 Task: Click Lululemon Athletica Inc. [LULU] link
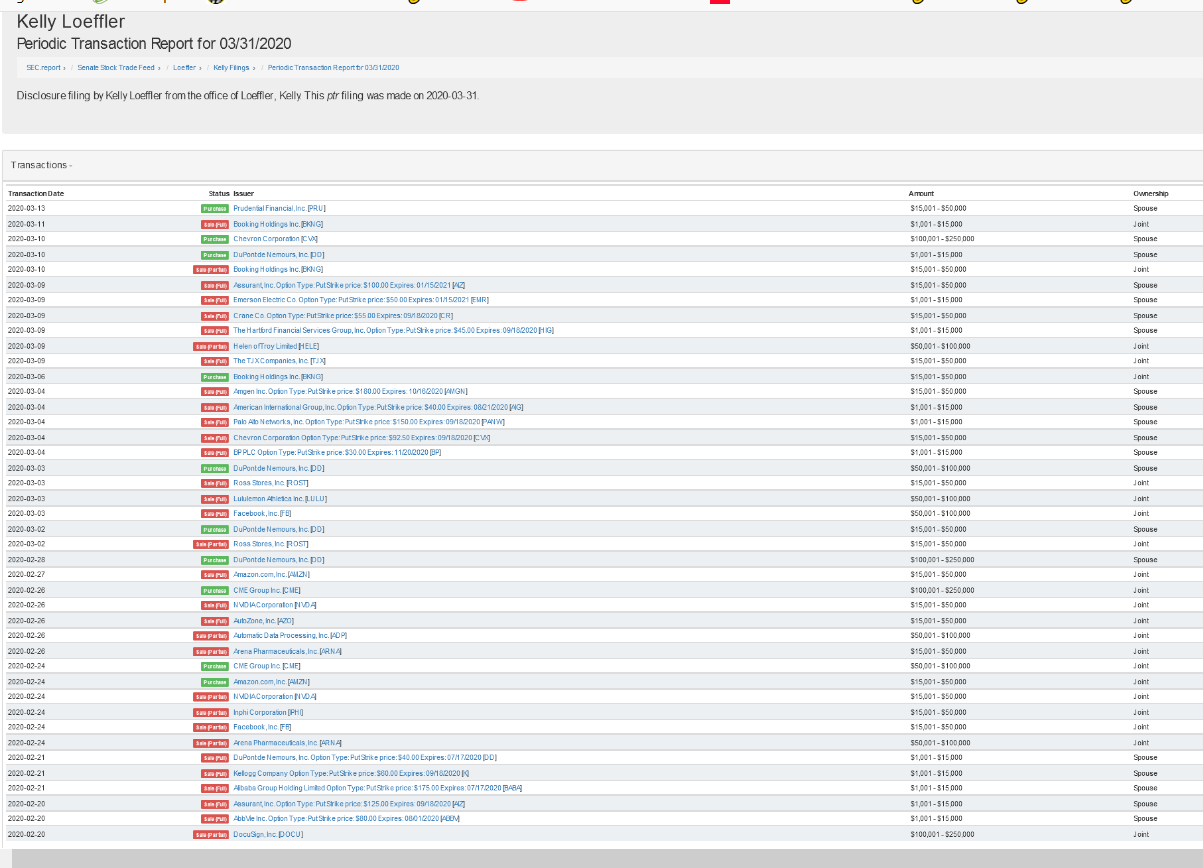280,498
